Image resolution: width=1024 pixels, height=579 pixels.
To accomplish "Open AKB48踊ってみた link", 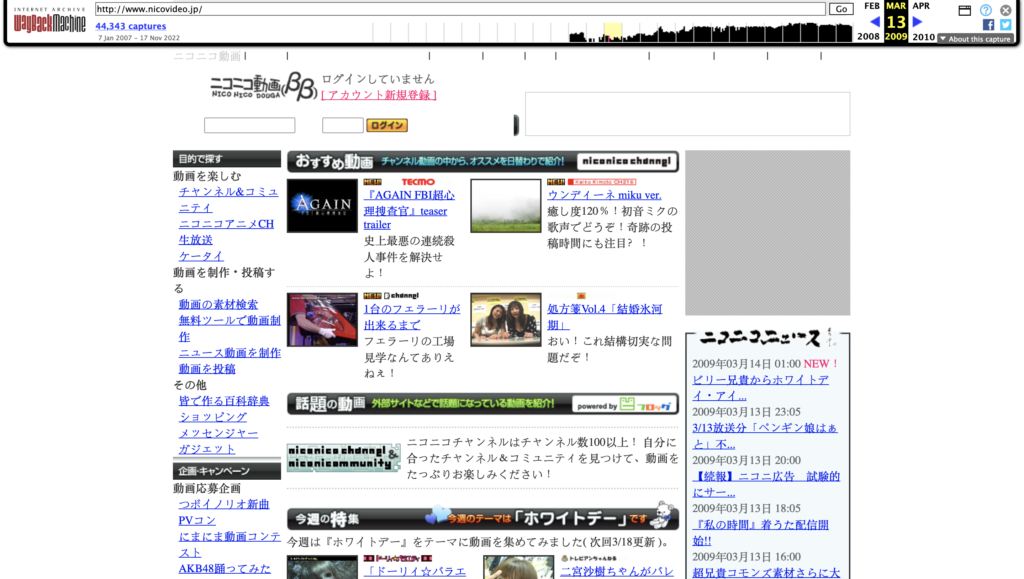I will (224, 569).
